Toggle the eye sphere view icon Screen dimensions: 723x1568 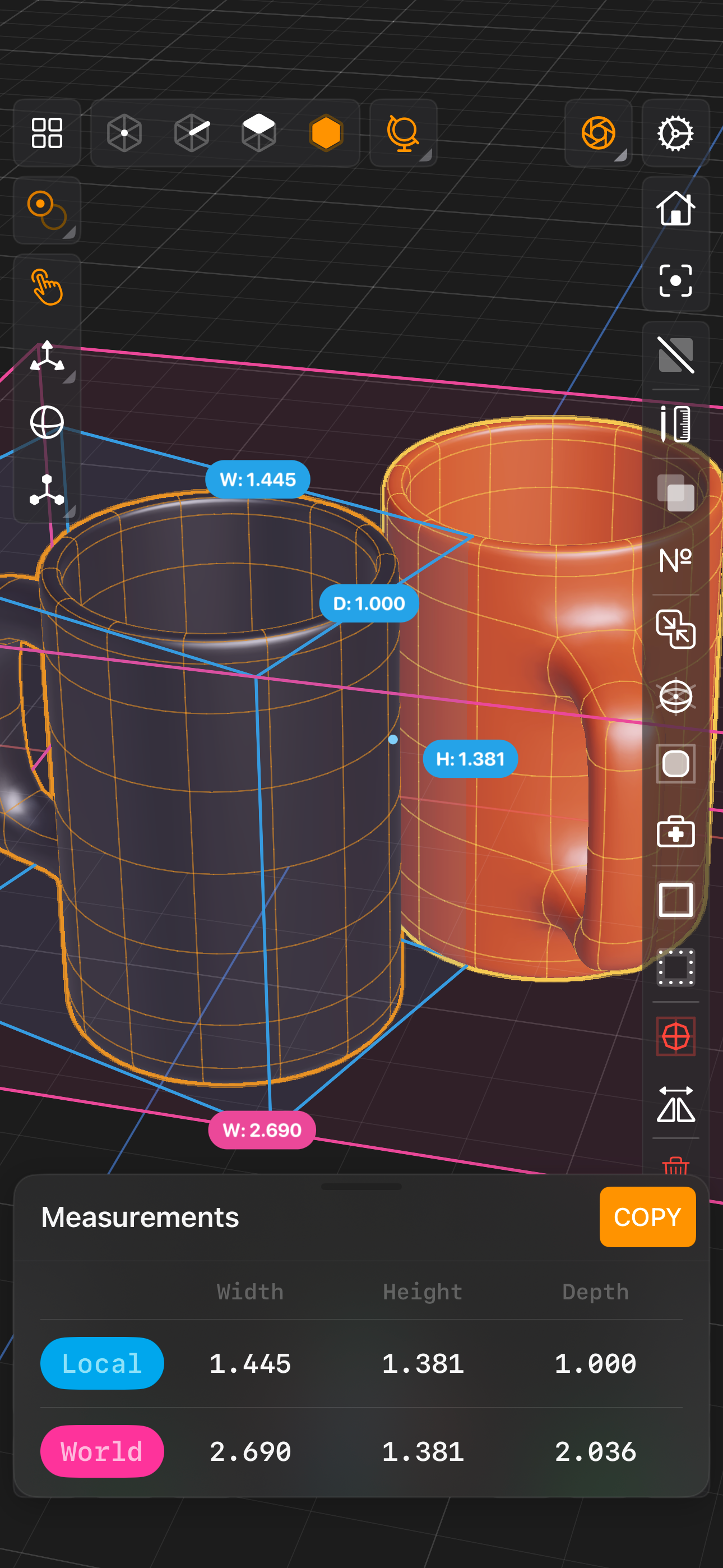(x=675, y=697)
